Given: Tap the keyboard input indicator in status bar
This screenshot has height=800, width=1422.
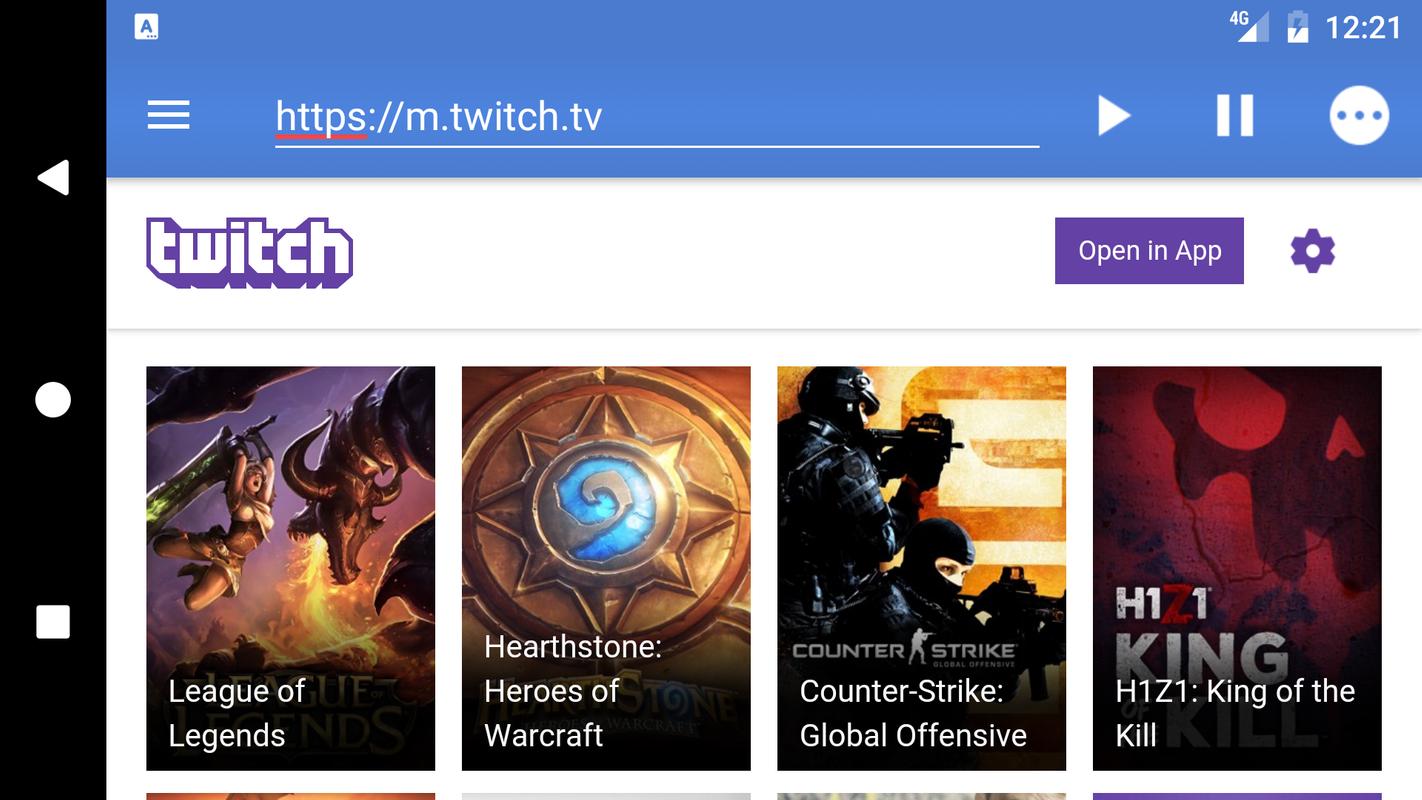Looking at the screenshot, I should tap(147, 27).
